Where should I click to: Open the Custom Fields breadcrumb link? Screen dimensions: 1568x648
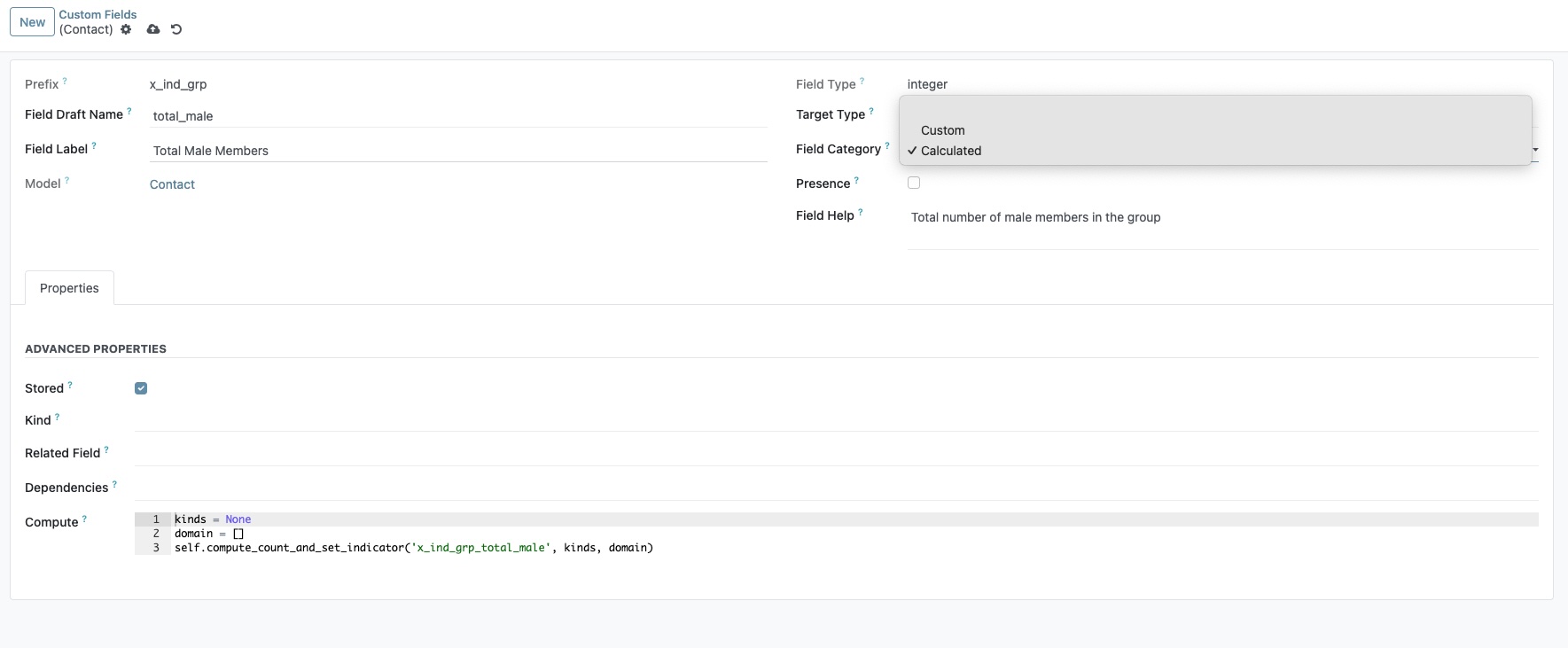coord(98,14)
